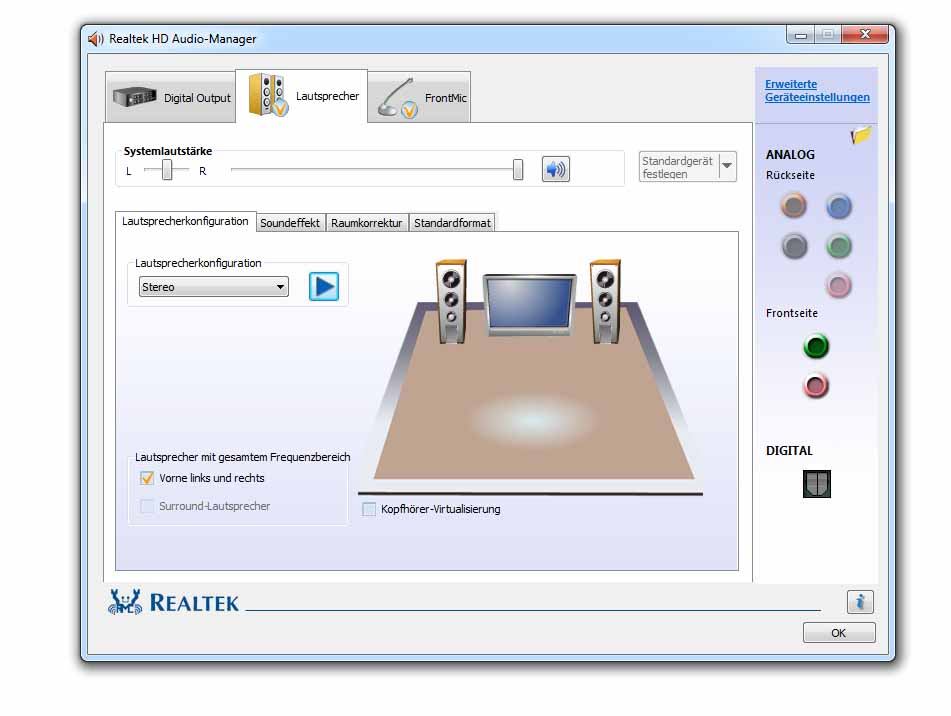
Task: Click the glowing listener spot on floor
Action: (x=532, y=420)
